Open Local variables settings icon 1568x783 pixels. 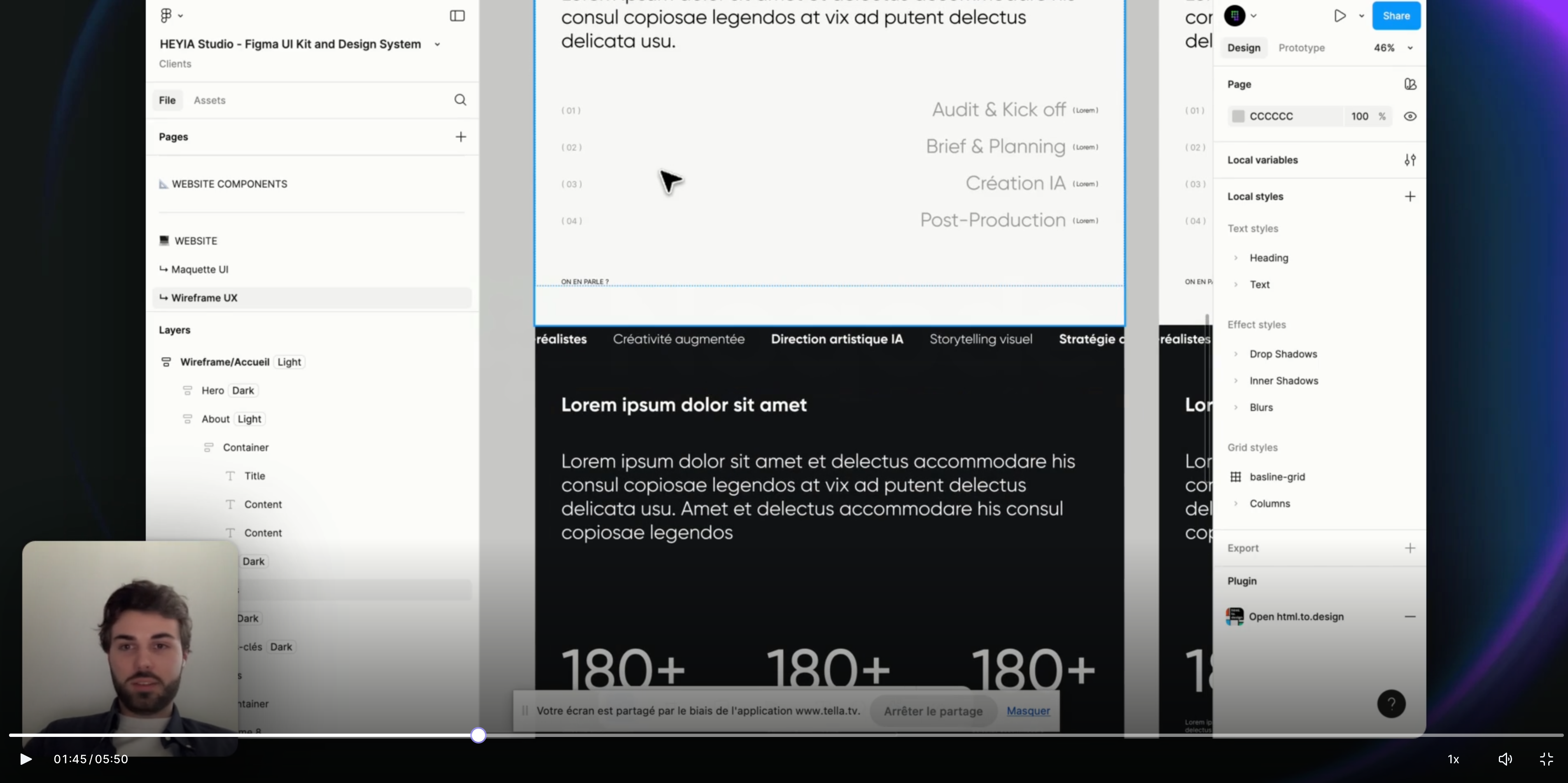1410,160
